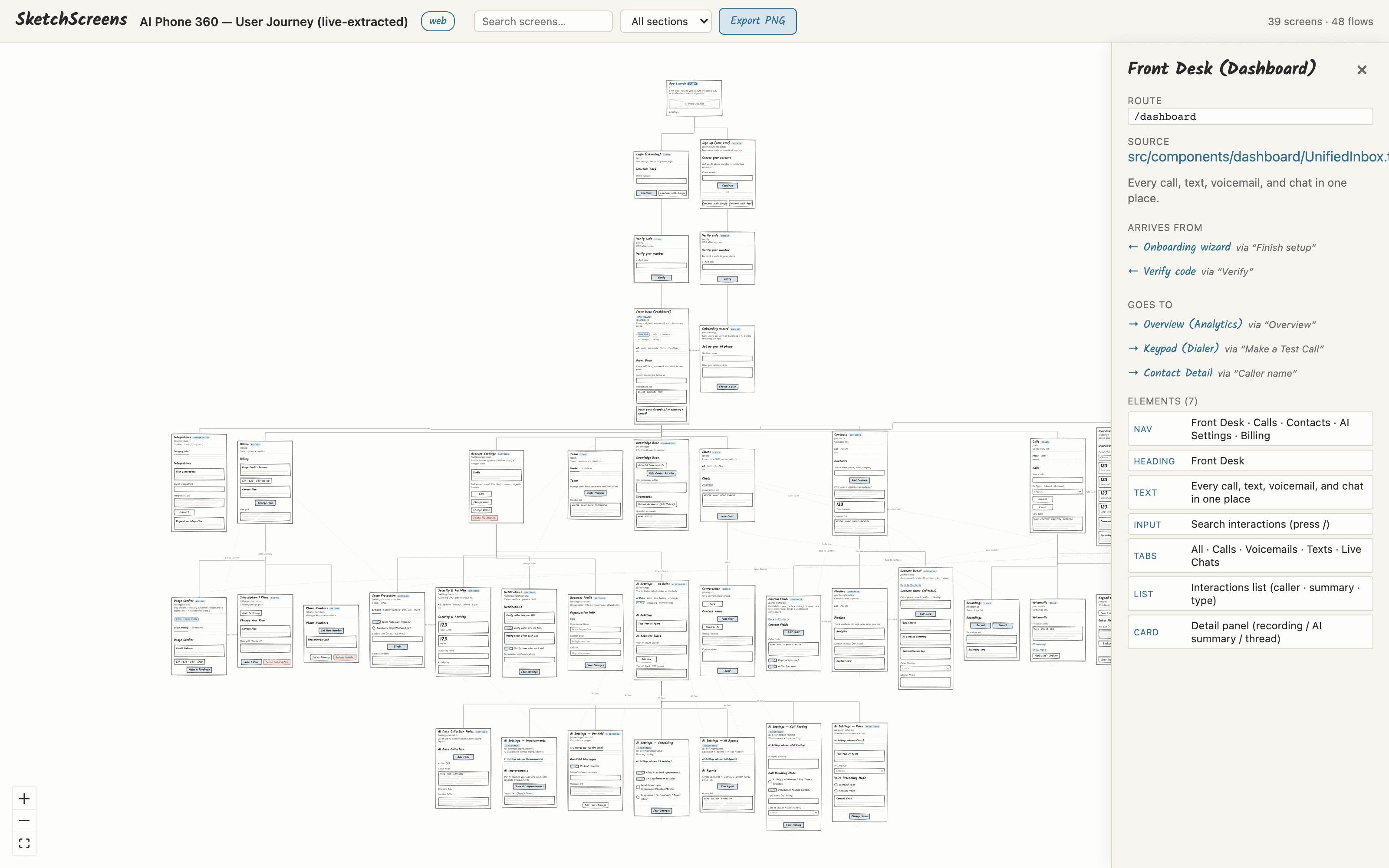Image resolution: width=1389 pixels, height=868 pixels.
Task: Go to Verify code from Arrives From
Action: click(1169, 271)
